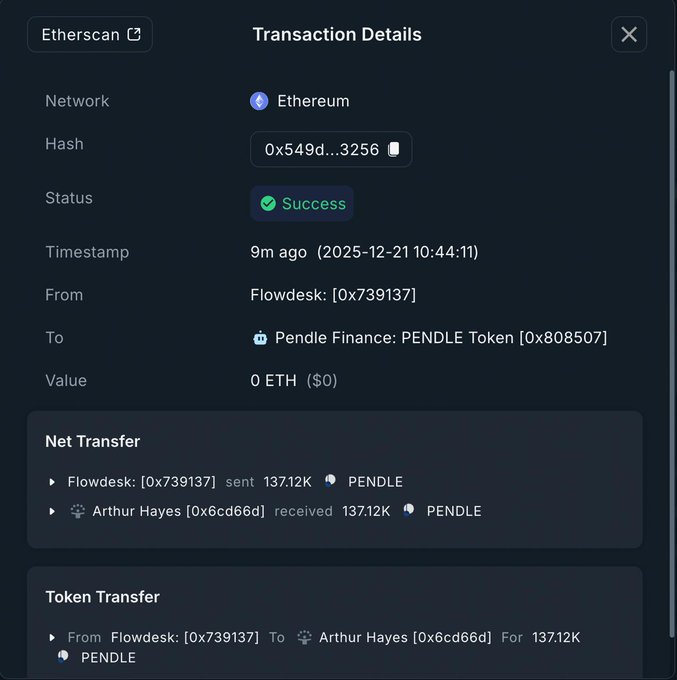Expand the Flowdesk sent row
This screenshot has height=680, width=677.
coord(52,482)
